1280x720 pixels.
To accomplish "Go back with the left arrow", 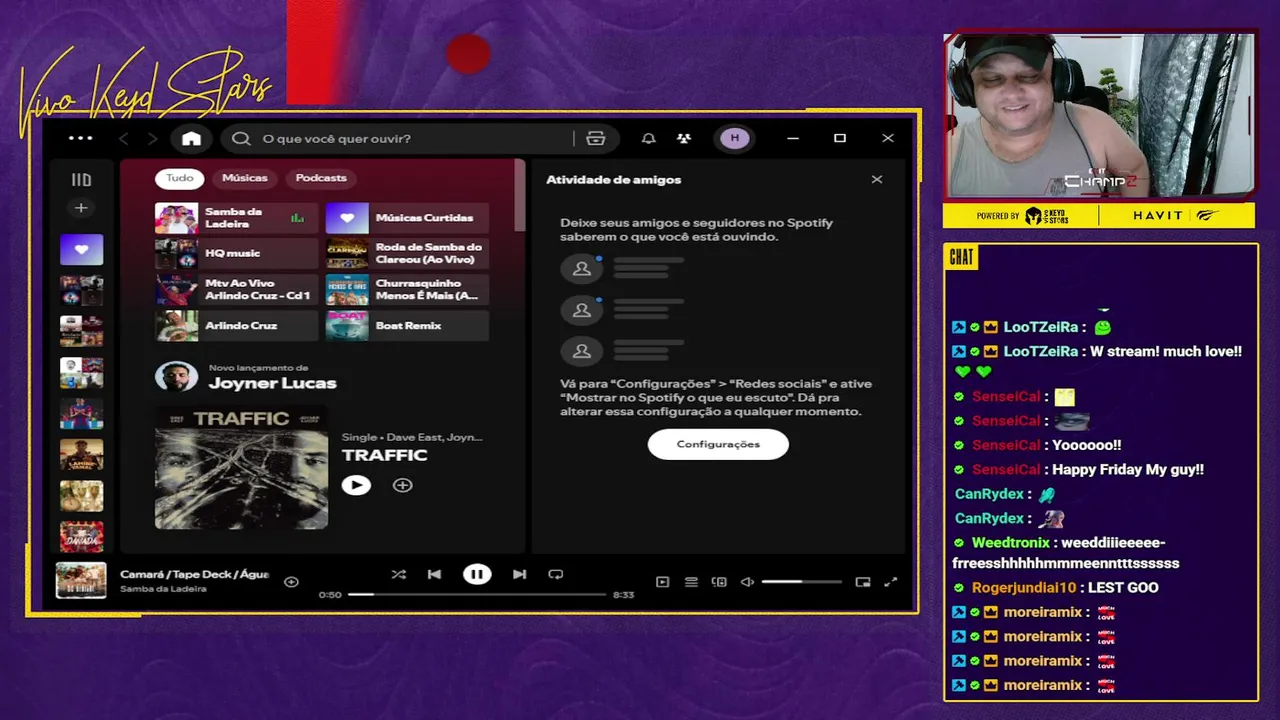I will (x=124, y=138).
